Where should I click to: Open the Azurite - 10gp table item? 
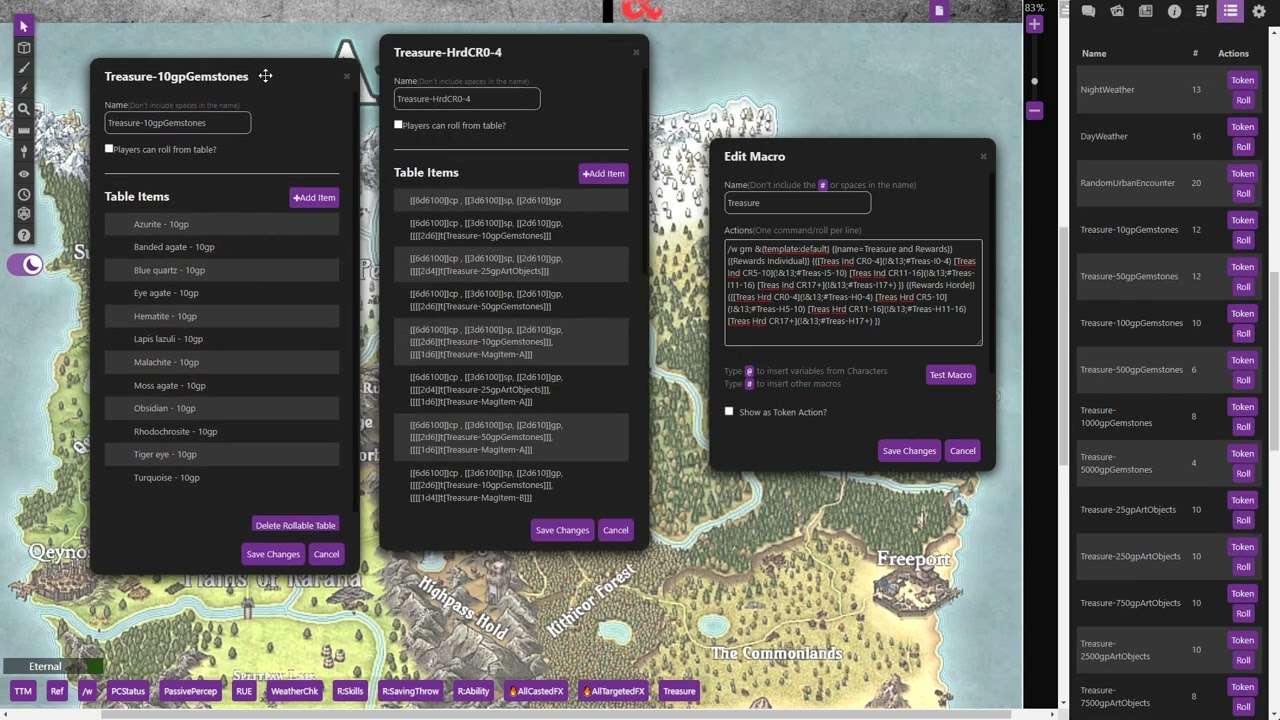pyautogui.click(x=222, y=224)
